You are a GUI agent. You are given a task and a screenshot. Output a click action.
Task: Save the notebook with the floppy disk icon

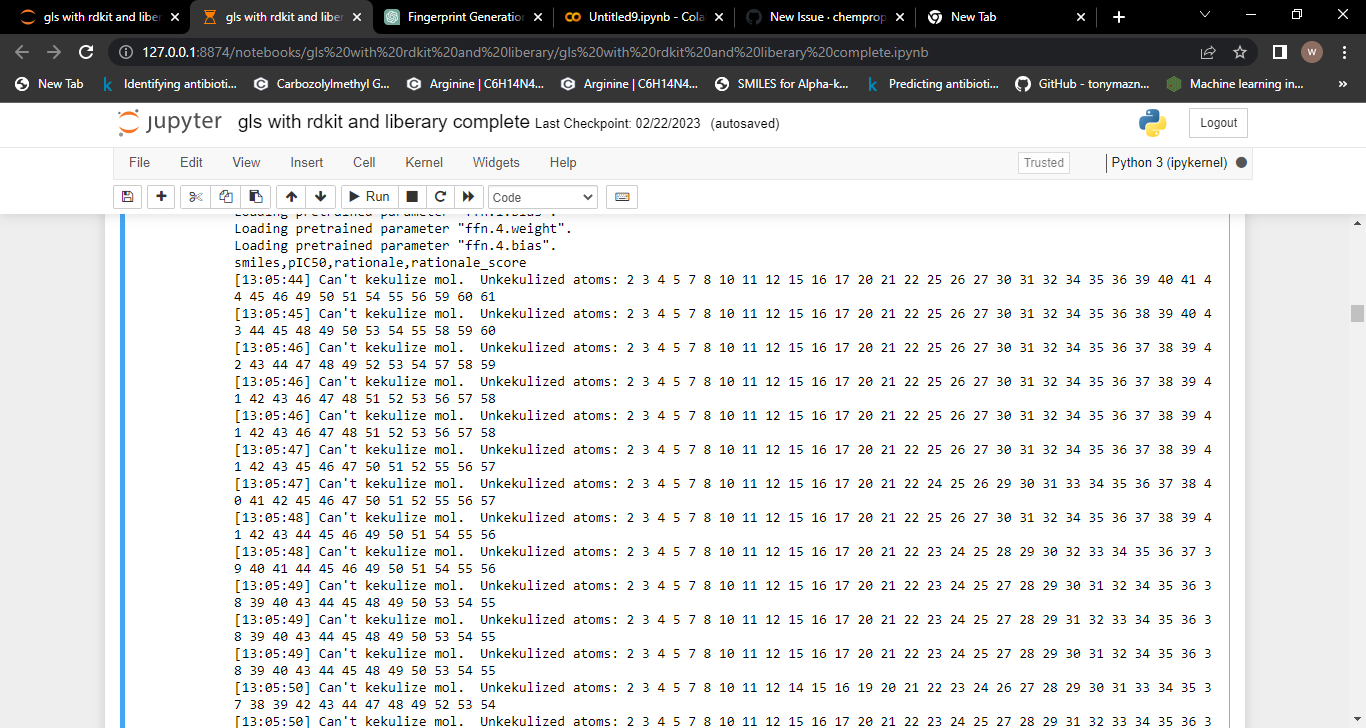(x=127, y=197)
